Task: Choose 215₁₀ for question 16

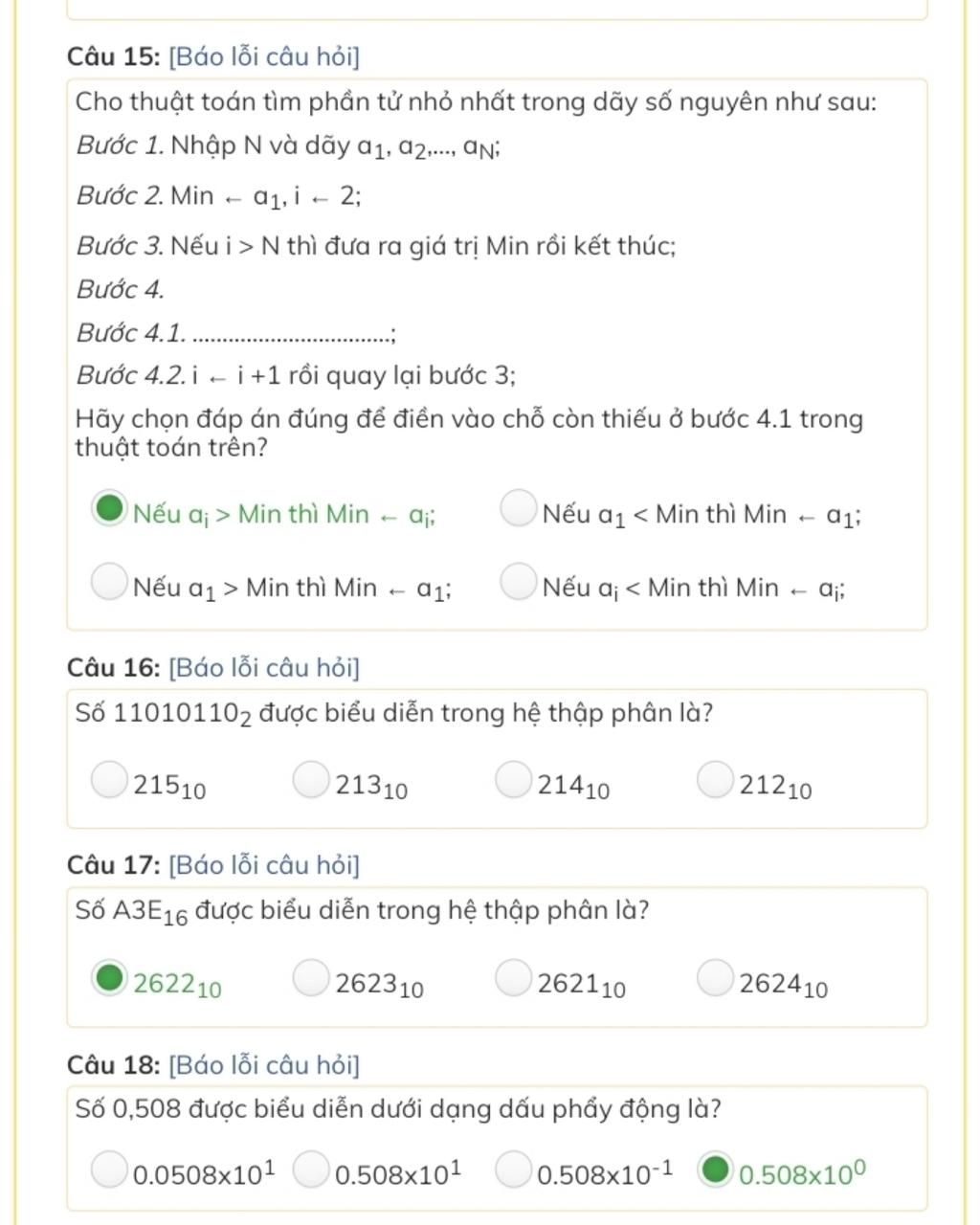Action: click(109, 779)
